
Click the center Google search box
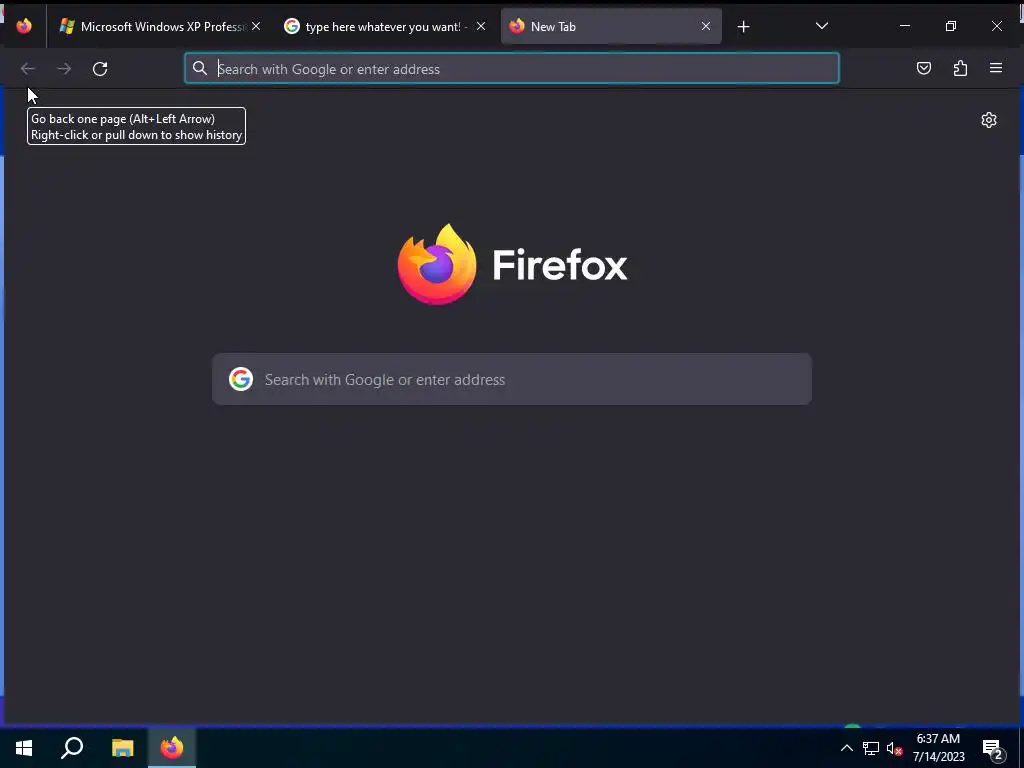point(512,379)
